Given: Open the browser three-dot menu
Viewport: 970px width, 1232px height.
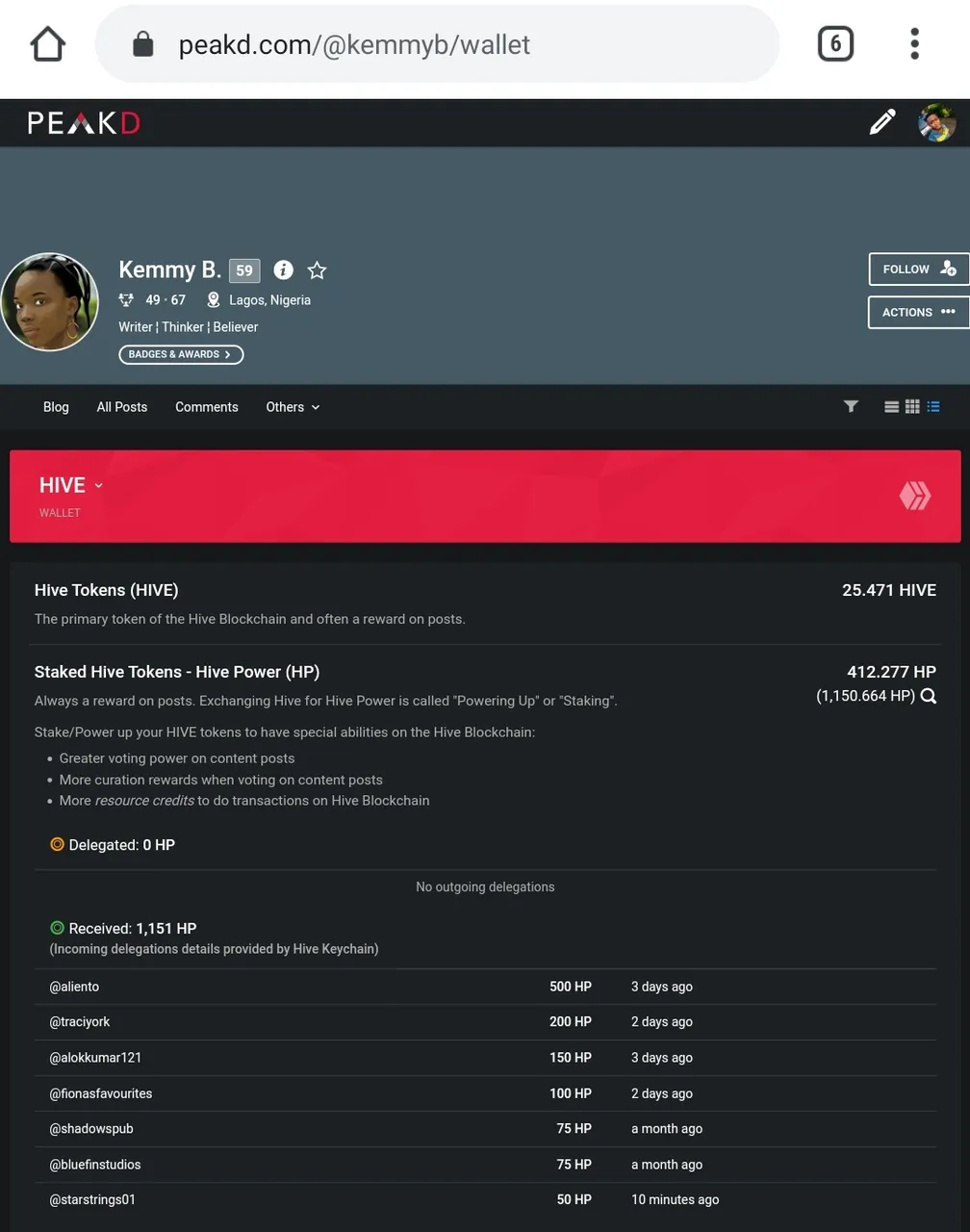Looking at the screenshot, I should [x=914, y=43].
